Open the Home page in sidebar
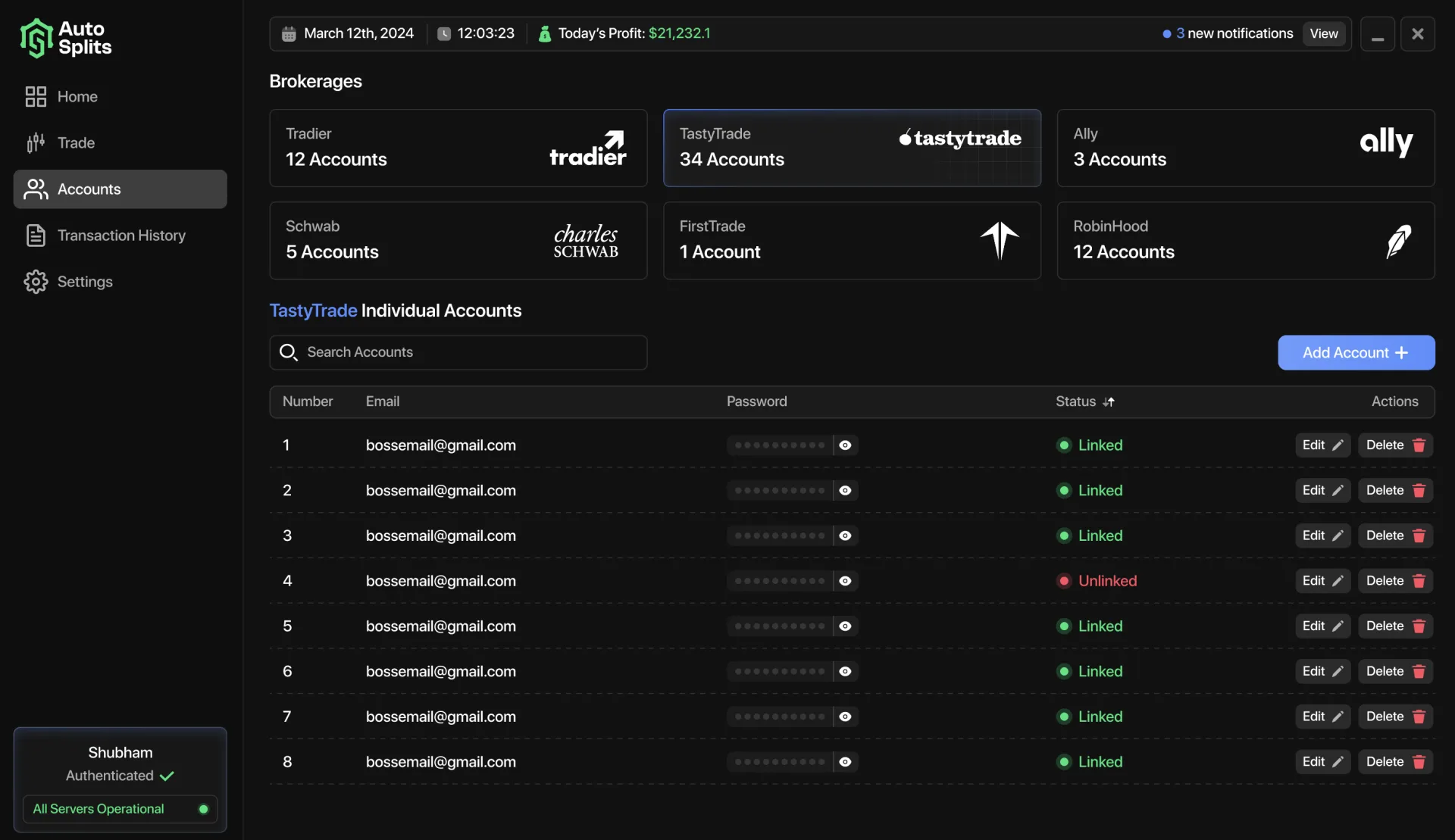 point(120,96)
